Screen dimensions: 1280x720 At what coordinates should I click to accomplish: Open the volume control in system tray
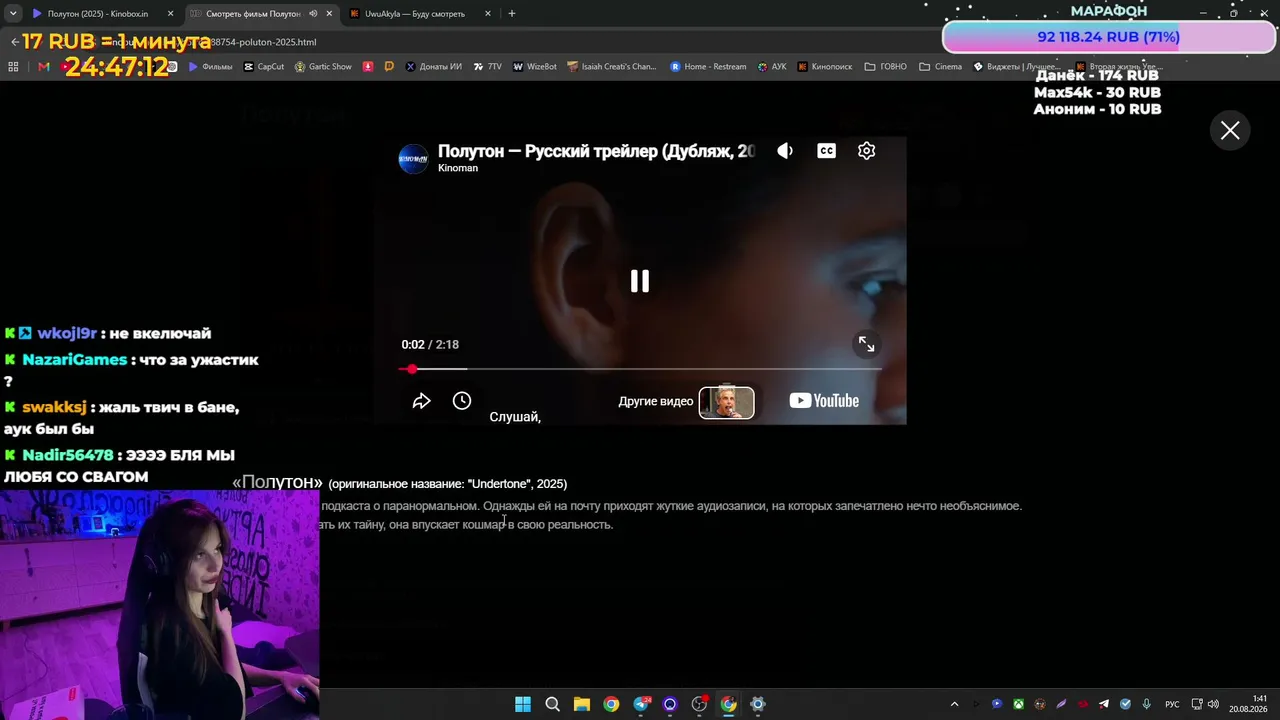(1213, 704)
